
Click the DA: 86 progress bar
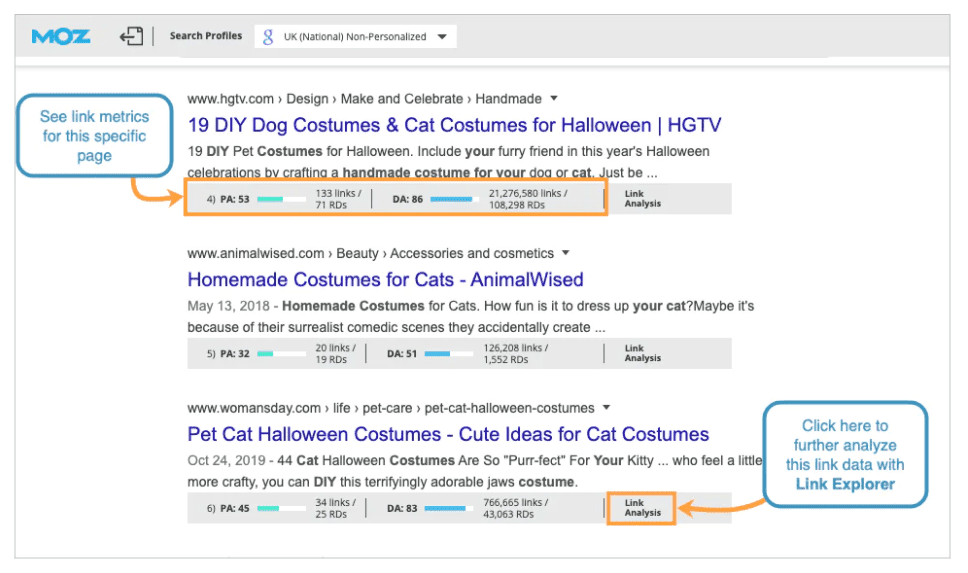(x=454, y=199)
